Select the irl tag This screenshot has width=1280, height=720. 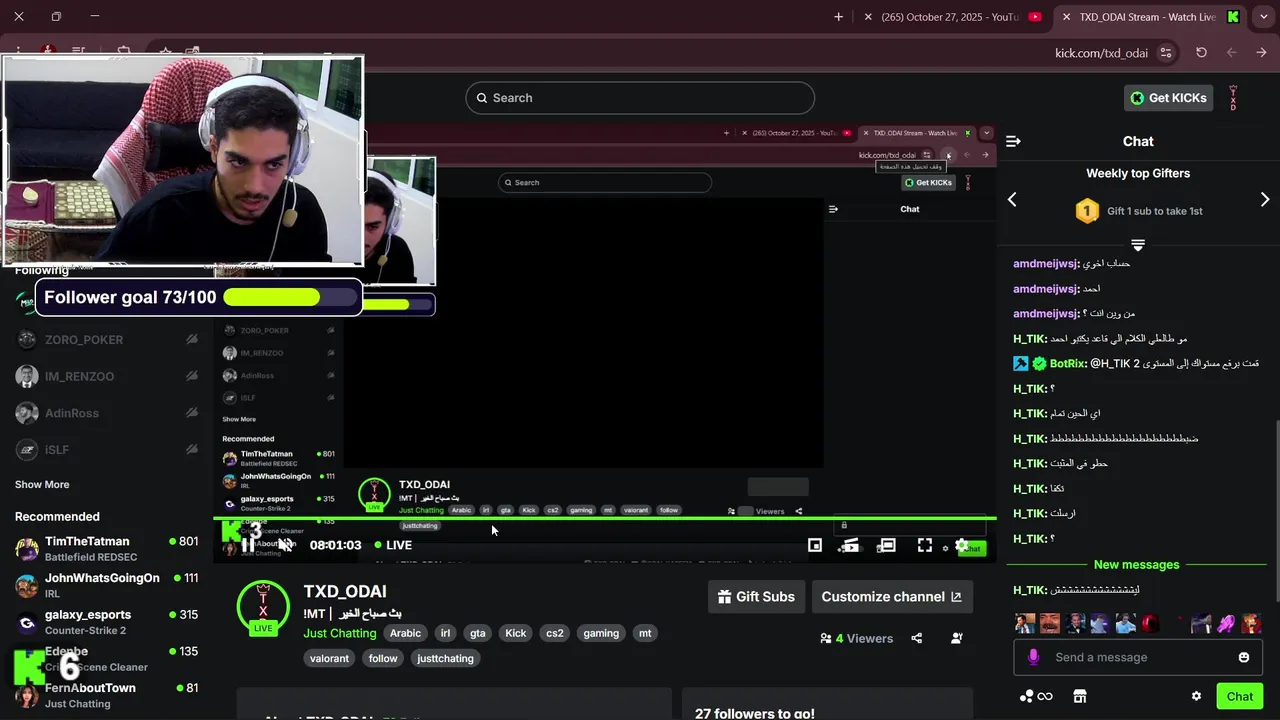(446, 633)
